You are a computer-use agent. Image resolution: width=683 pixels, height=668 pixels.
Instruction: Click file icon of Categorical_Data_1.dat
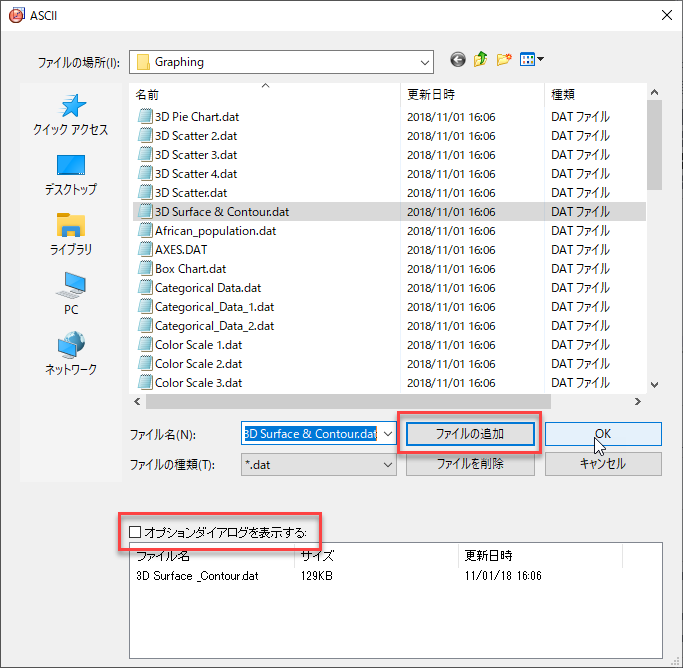tap(145, 307)
